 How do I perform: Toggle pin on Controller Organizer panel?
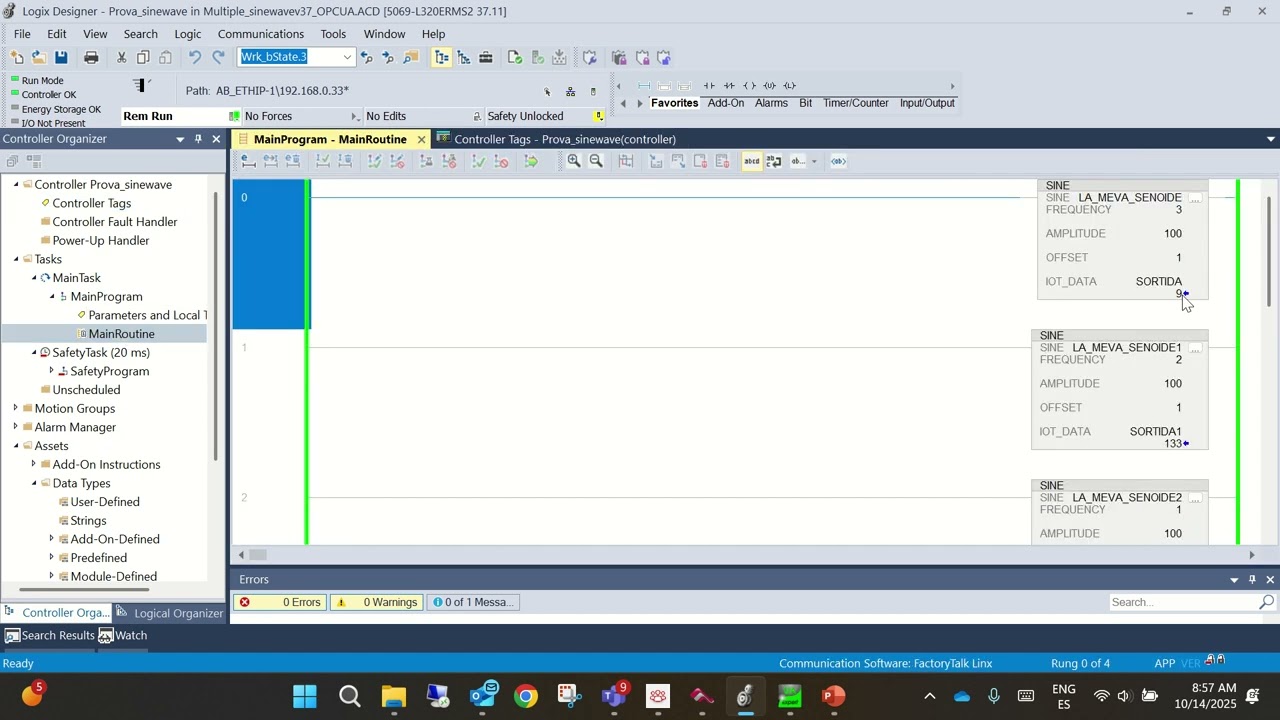[198, 139]
